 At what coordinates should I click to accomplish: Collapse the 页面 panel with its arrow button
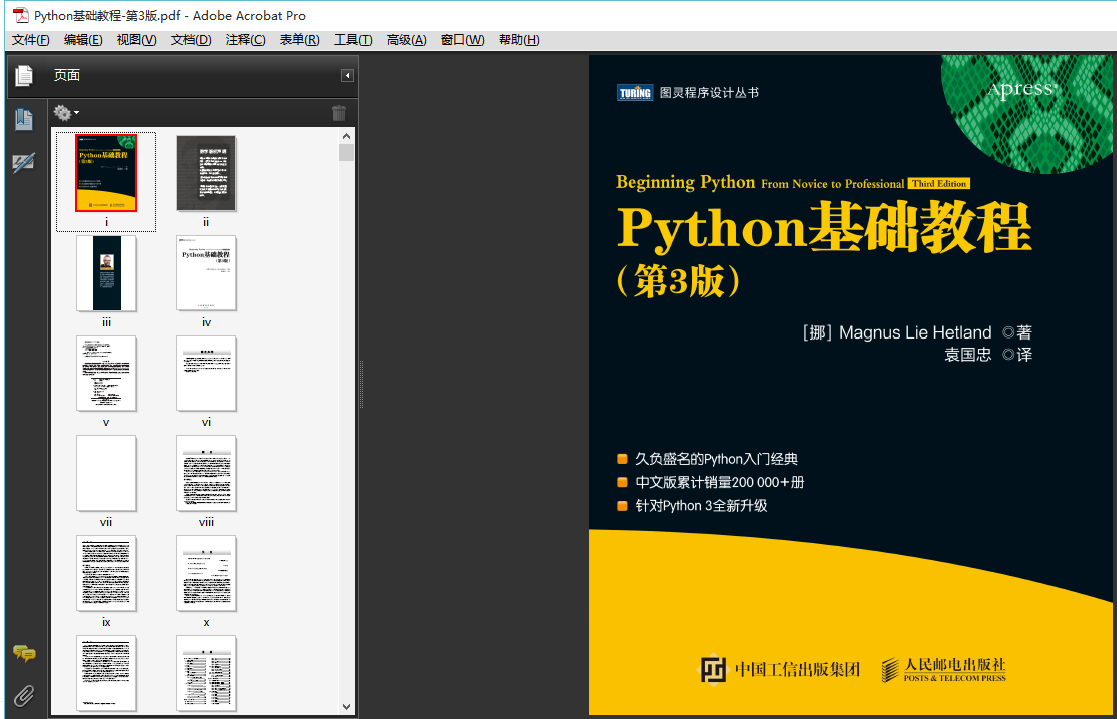[347, 76]
